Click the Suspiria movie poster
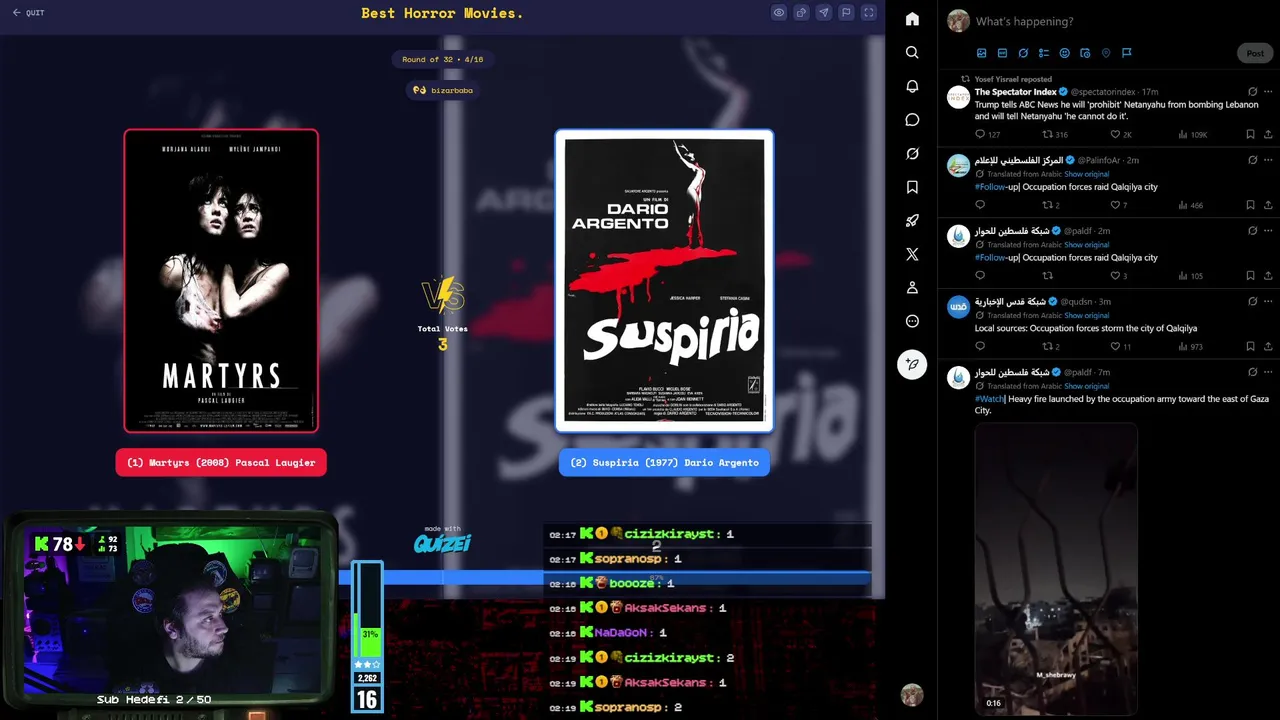This screenshot has width=1280, height=720. [664, 281]
